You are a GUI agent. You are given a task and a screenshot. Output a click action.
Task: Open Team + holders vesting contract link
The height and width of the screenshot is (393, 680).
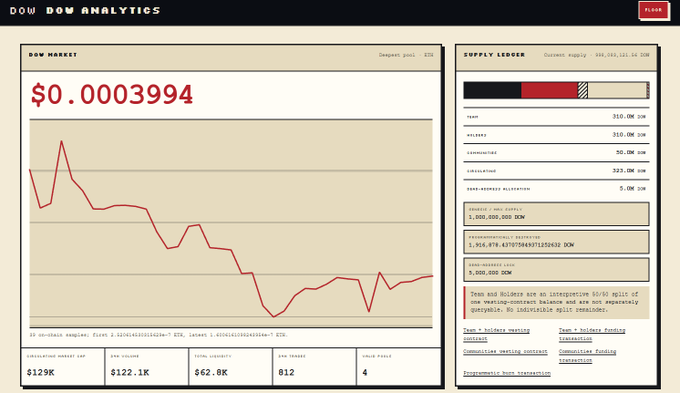click(496, 334)
